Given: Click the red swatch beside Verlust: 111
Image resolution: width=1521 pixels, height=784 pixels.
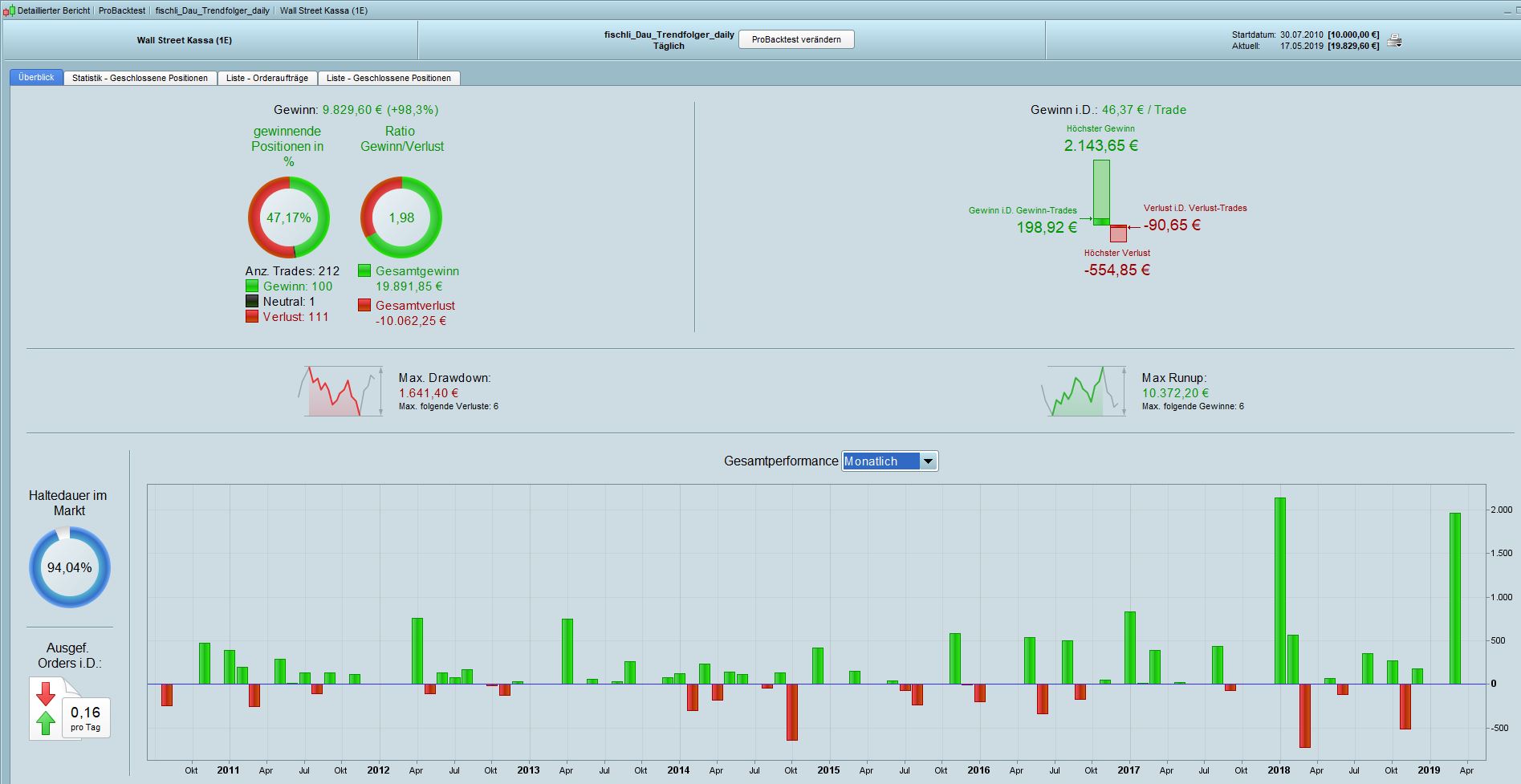Looking at the screenshot, I should tap(252, 316).
